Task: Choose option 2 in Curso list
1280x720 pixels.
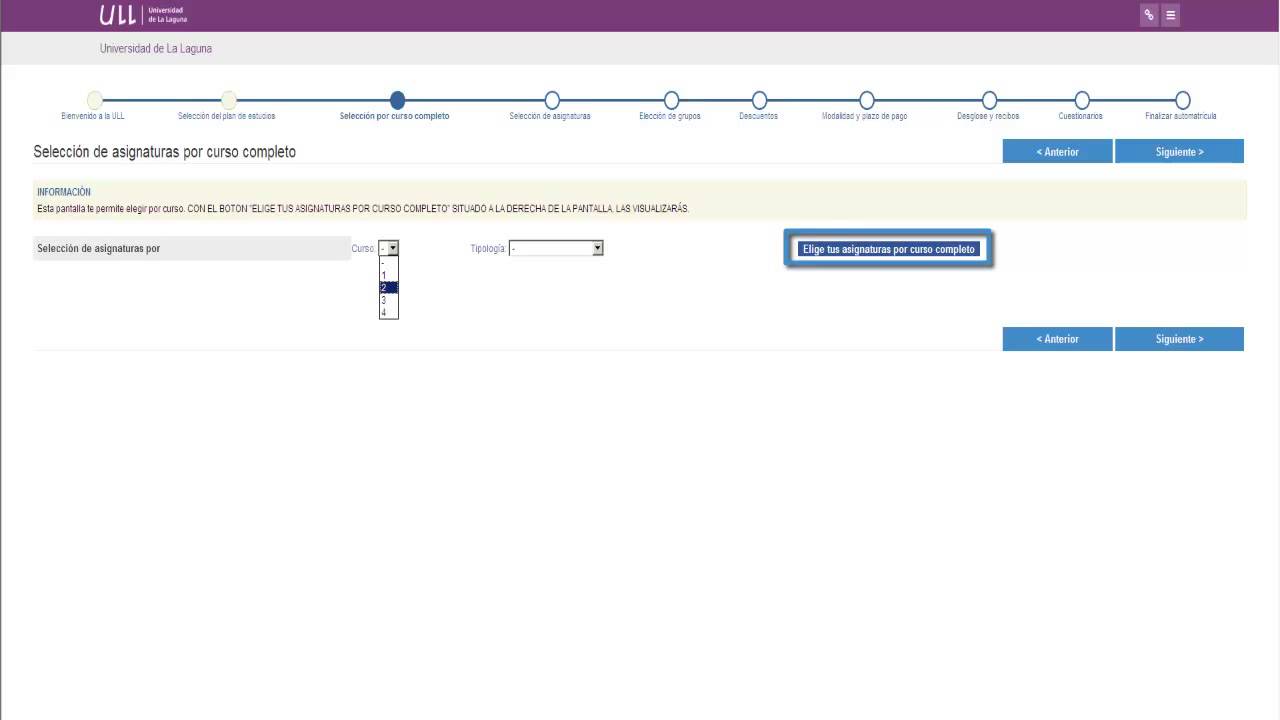Action: point(389,287)
